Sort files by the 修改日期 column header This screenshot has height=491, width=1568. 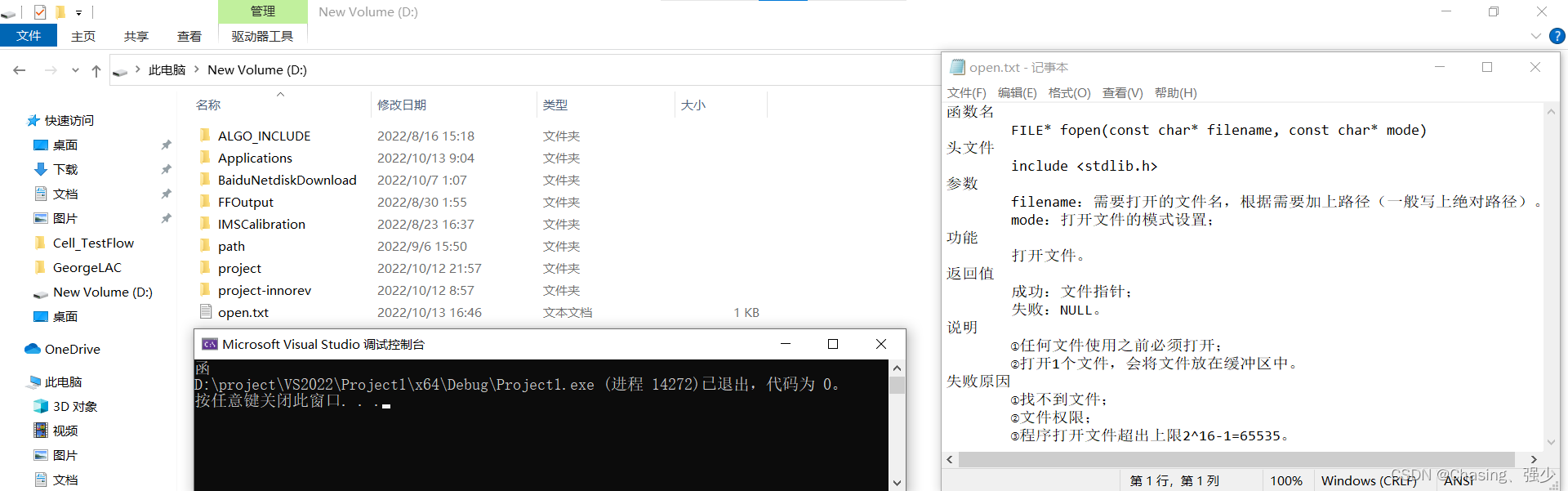pyautogui.click(x=402, y=105)
